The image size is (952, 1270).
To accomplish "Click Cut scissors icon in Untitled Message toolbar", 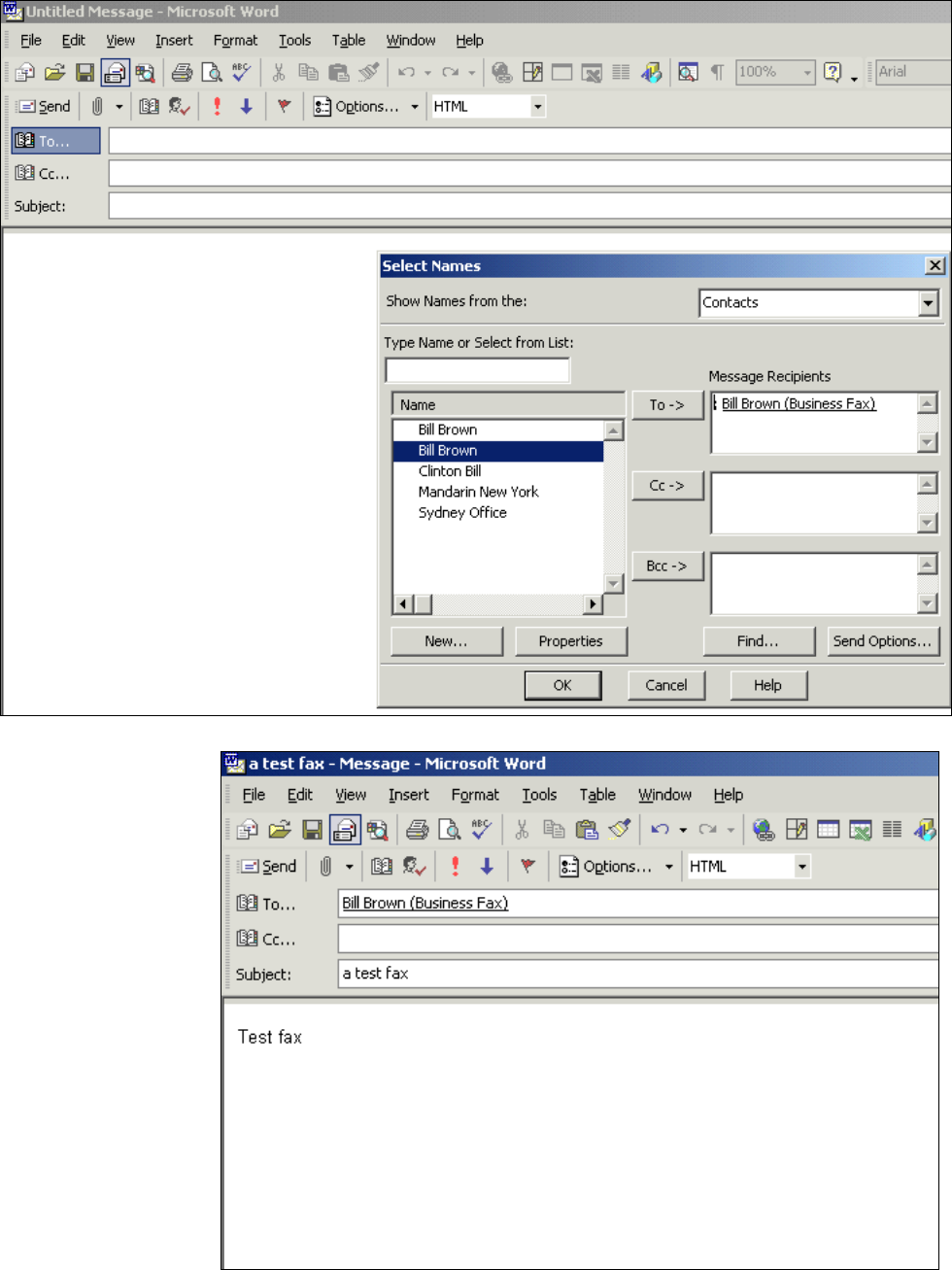I will click(279, 72).
